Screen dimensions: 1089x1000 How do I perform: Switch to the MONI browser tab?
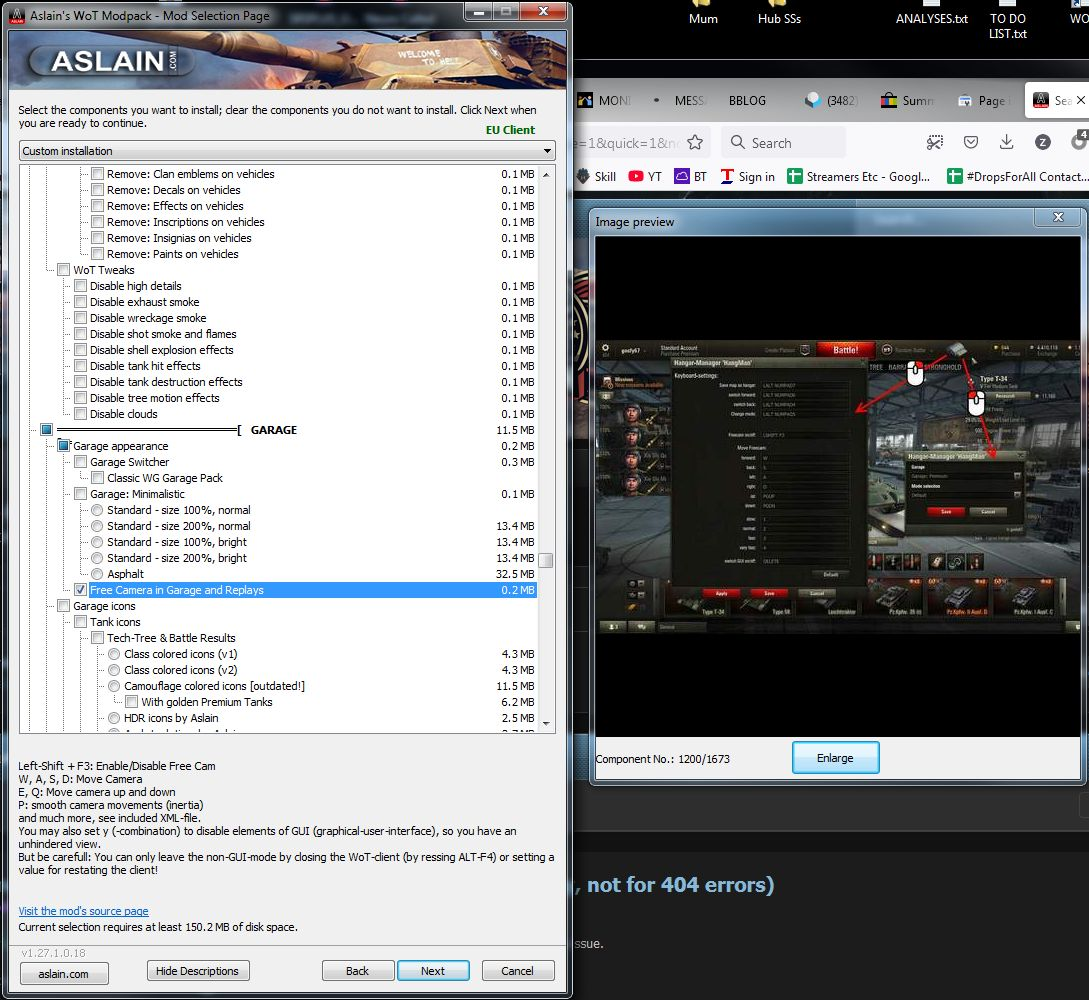[604, 100]
